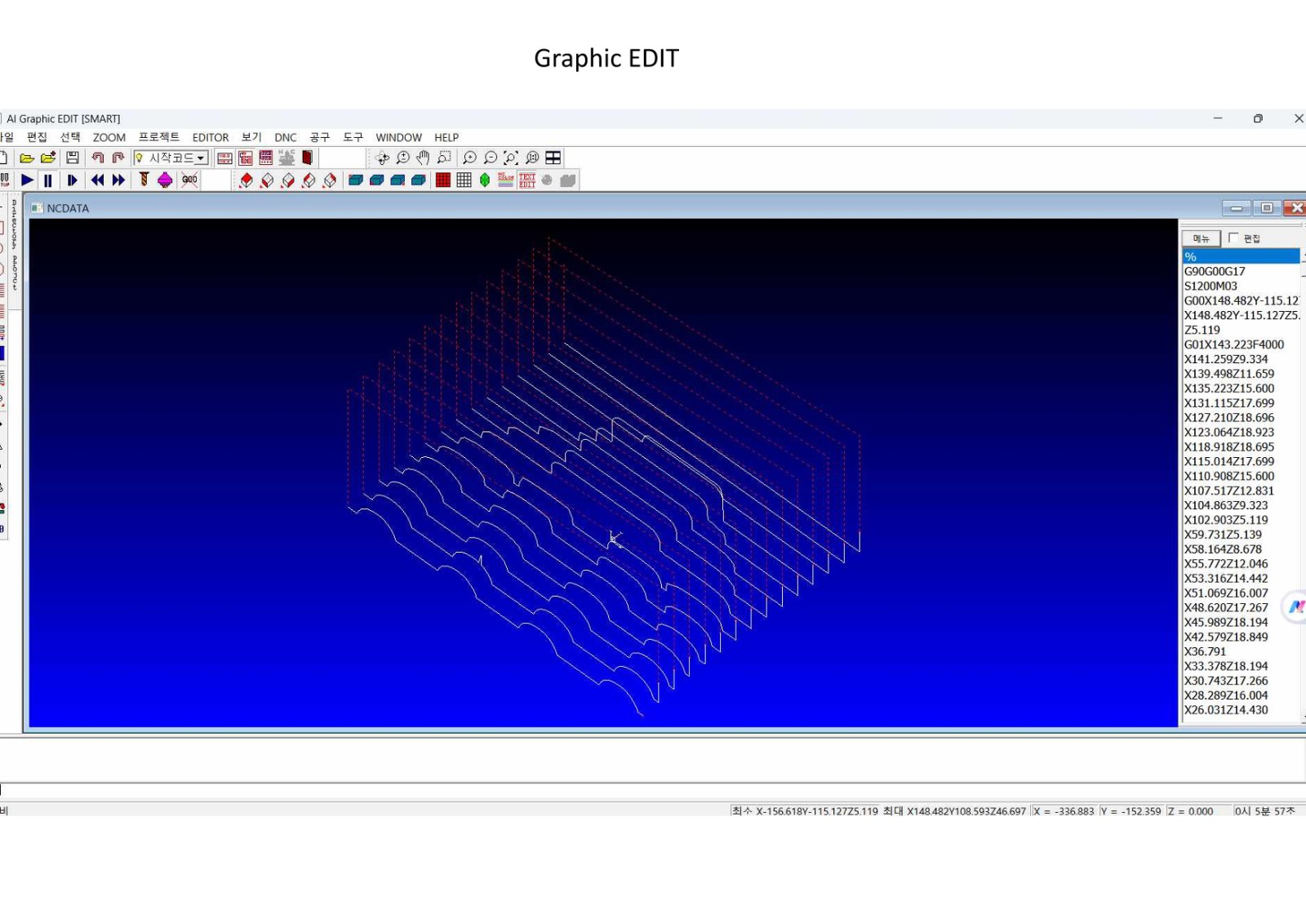Screen dimensions: 1306x924
Task: Open the 시작코드 dropdown
Action: [201, 158]
